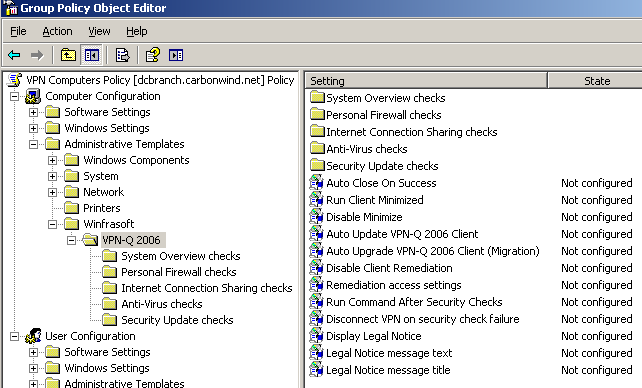
Task: Select Run Command After Security Checks setting
Action: (x=414, y=302)
